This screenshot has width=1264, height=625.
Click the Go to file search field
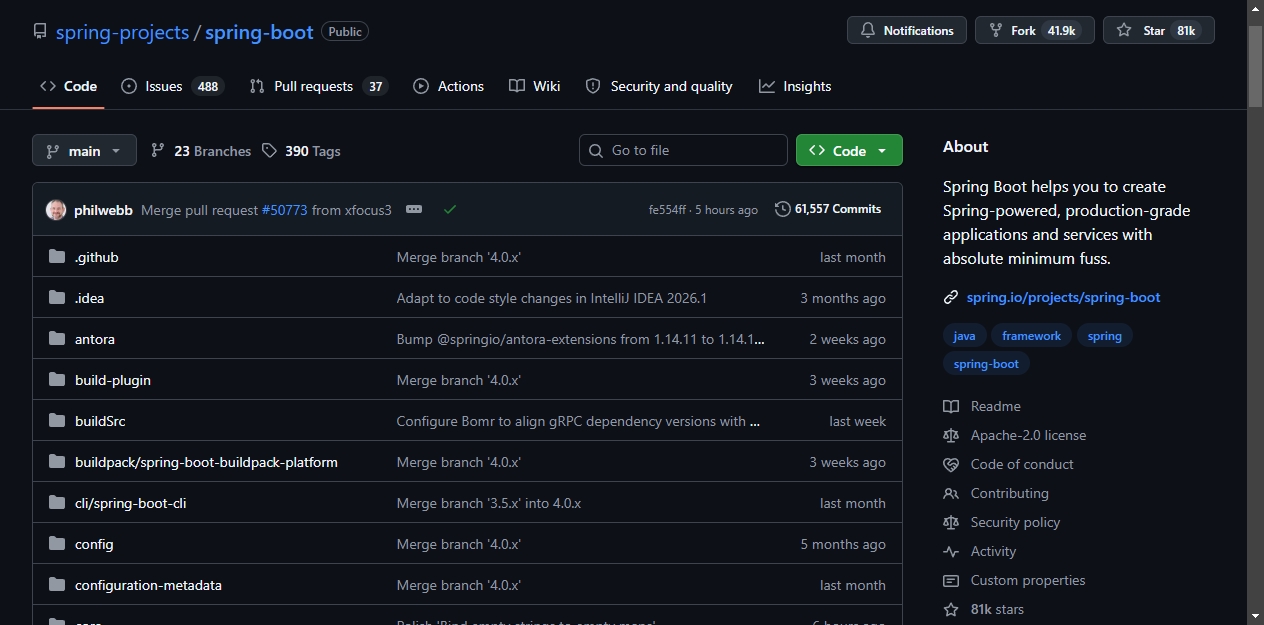pos(683,150)
